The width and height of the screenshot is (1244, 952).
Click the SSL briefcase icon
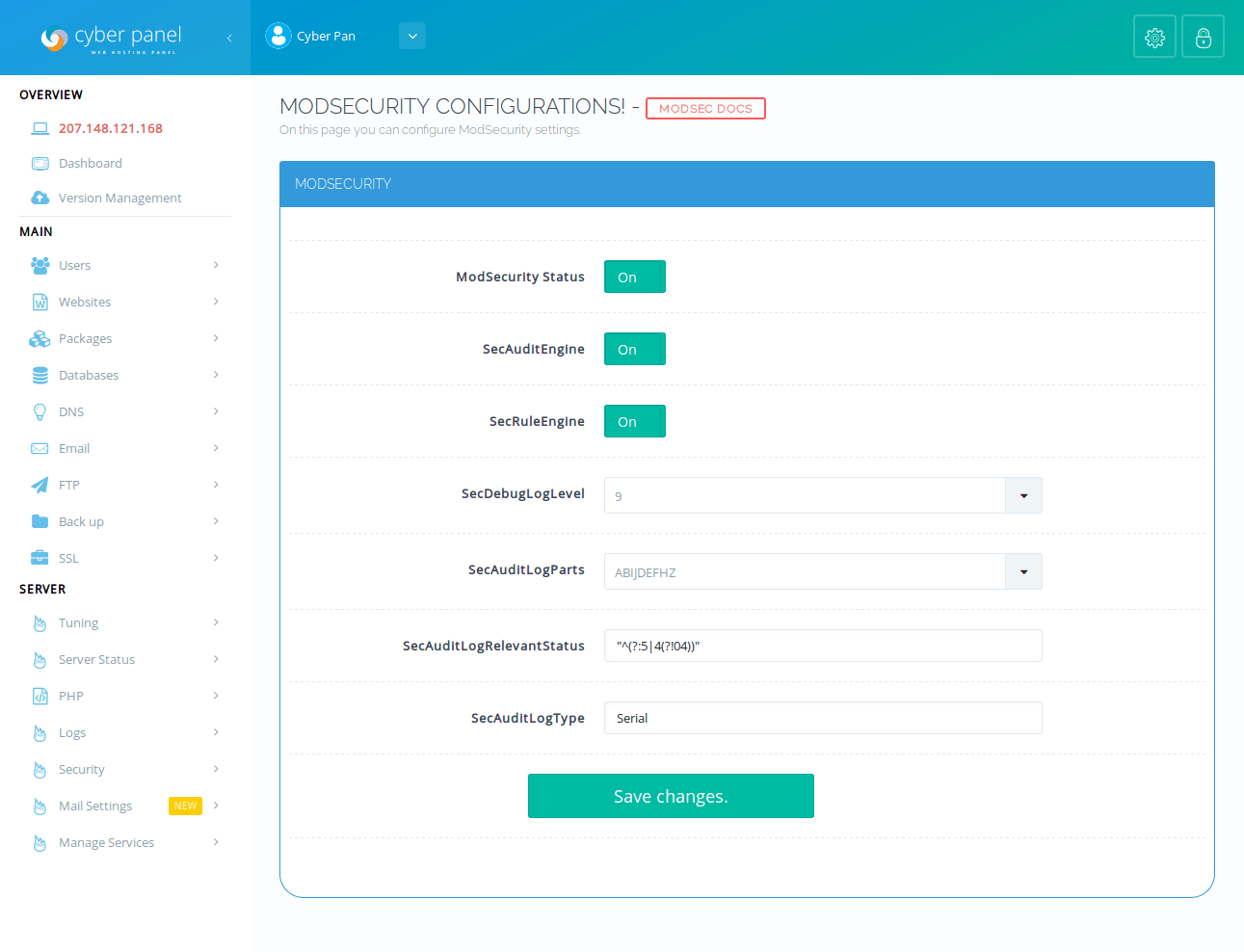click(40, 558)
